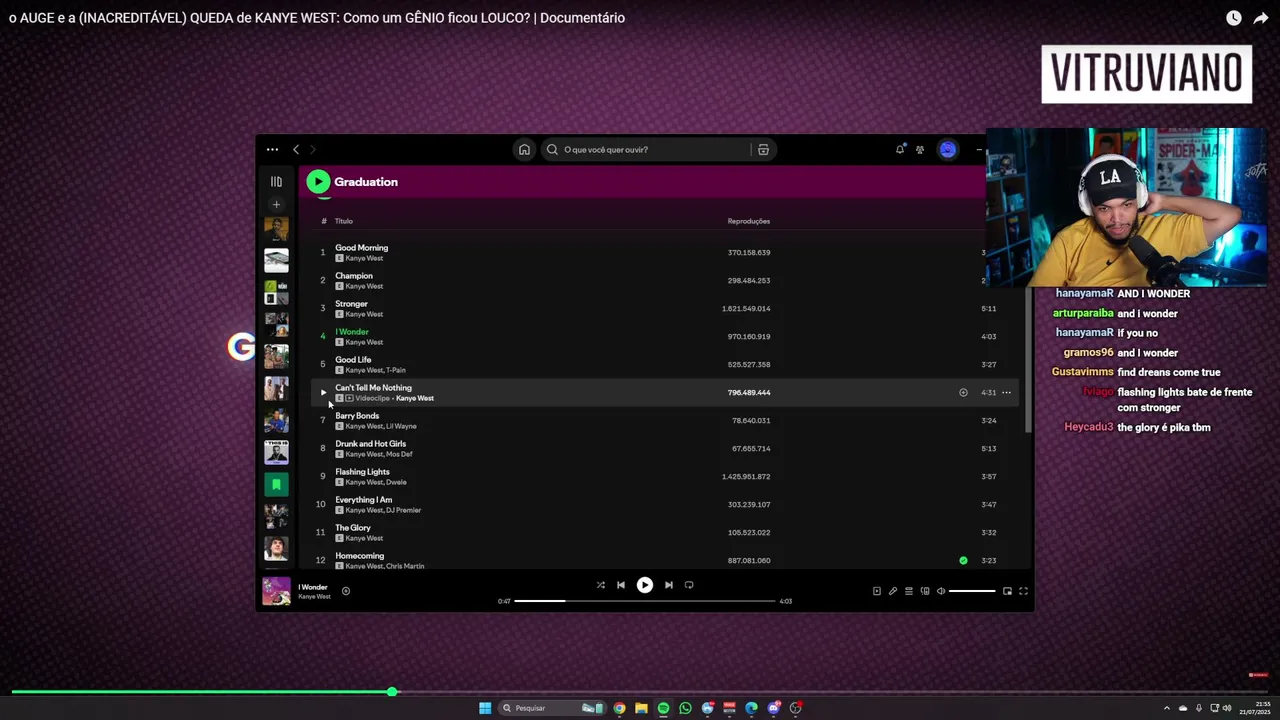Open the Kanye West link under Can't Tell Me Nothing
This screenshot has height=720, width=1280.
[415, 398]
